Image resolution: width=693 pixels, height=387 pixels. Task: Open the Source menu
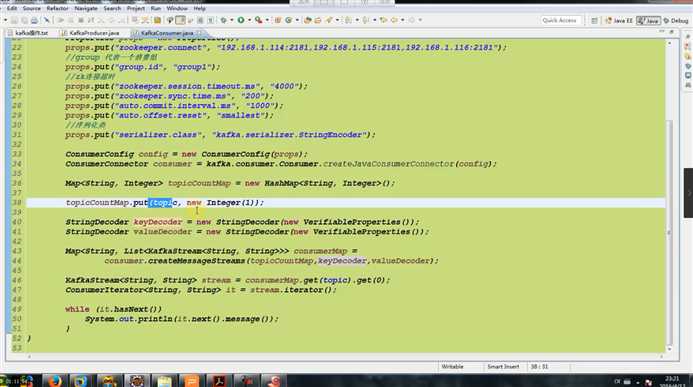(31, 8)
